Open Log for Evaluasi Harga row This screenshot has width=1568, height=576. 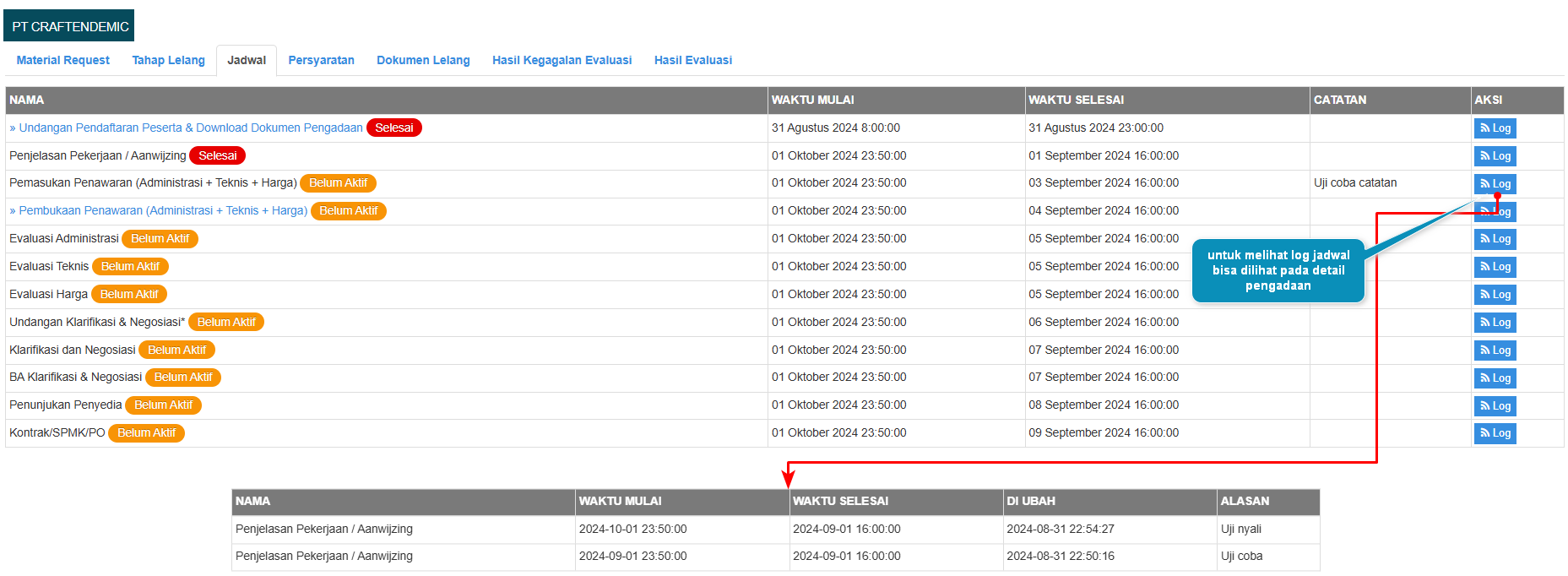click(x=1495, y=295)
